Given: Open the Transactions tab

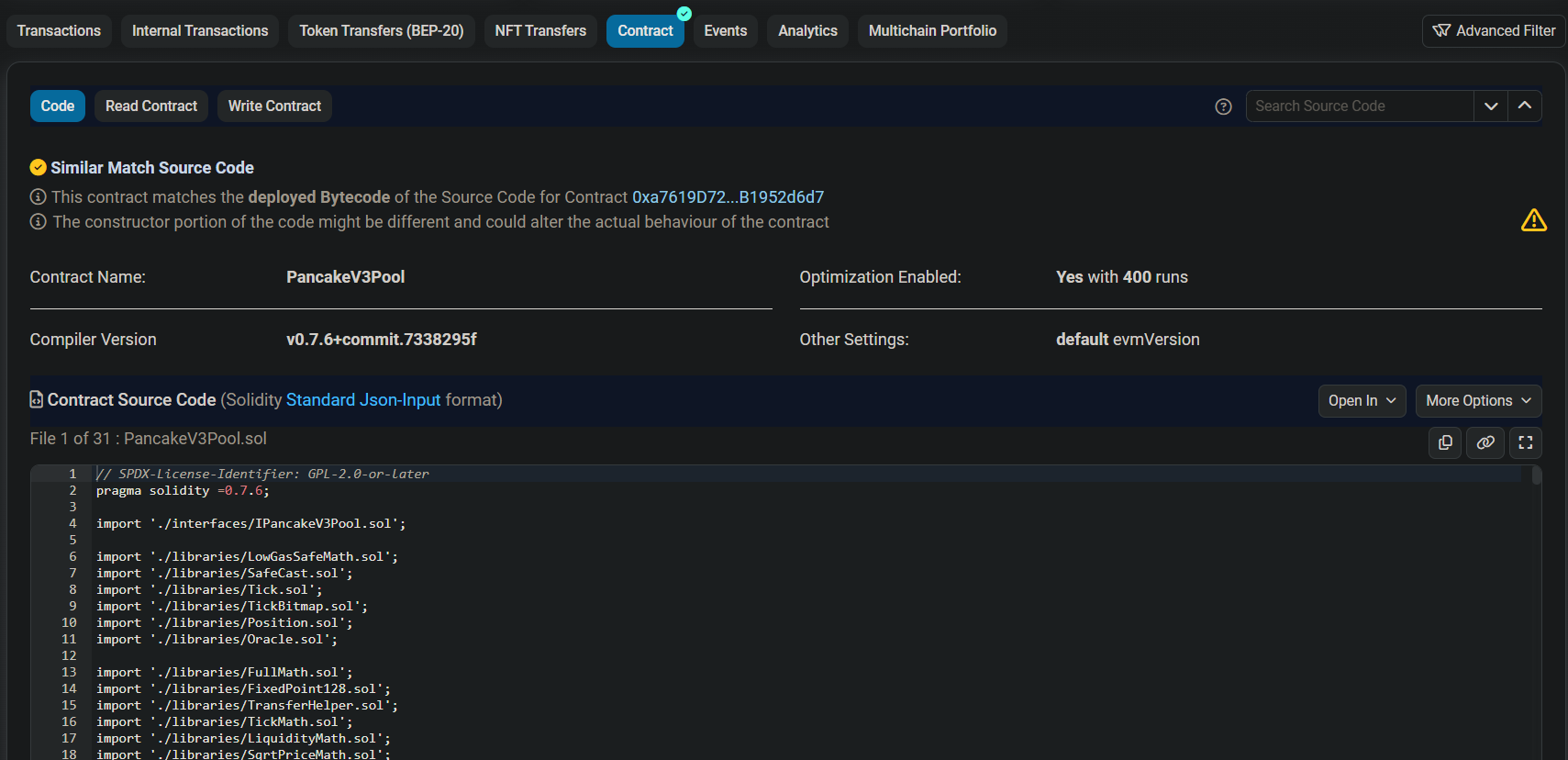Looking at the screenshot, I should (59, 31).
